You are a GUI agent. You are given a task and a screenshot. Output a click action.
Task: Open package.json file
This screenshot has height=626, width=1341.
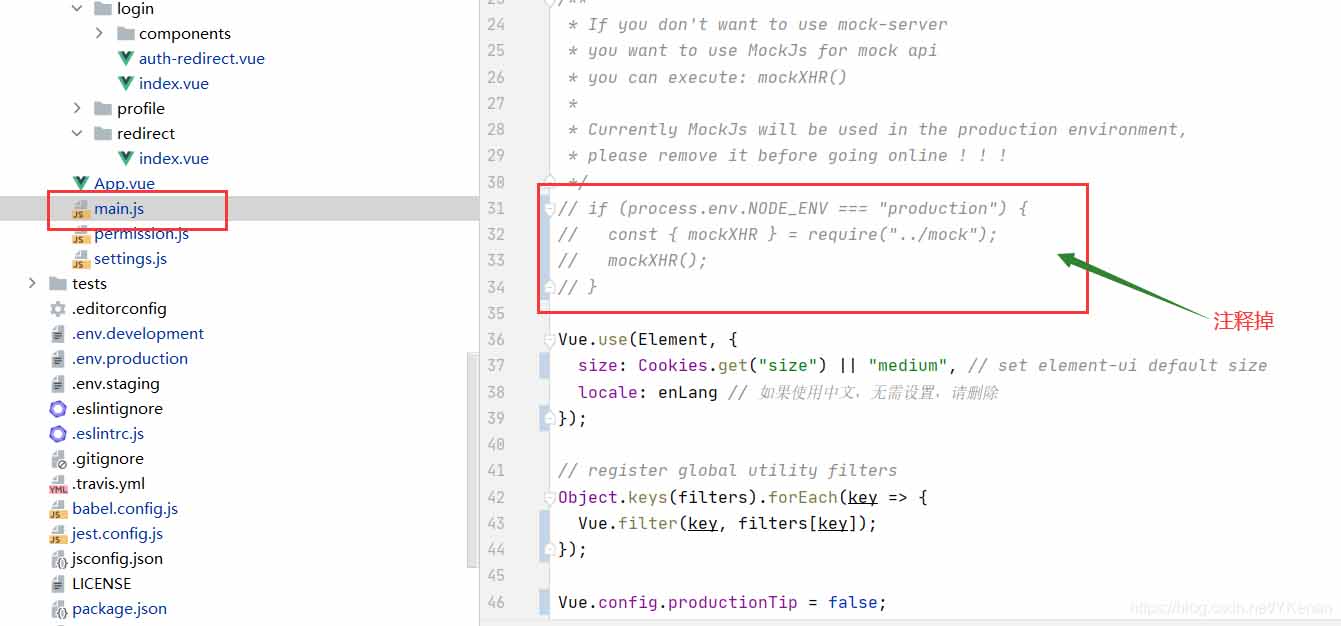pyautogui.click(x=119, y=609)
